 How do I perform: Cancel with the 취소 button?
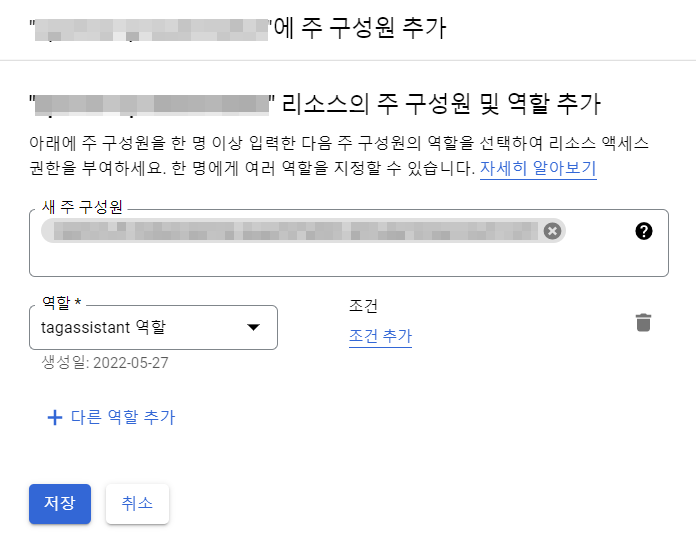137,504
